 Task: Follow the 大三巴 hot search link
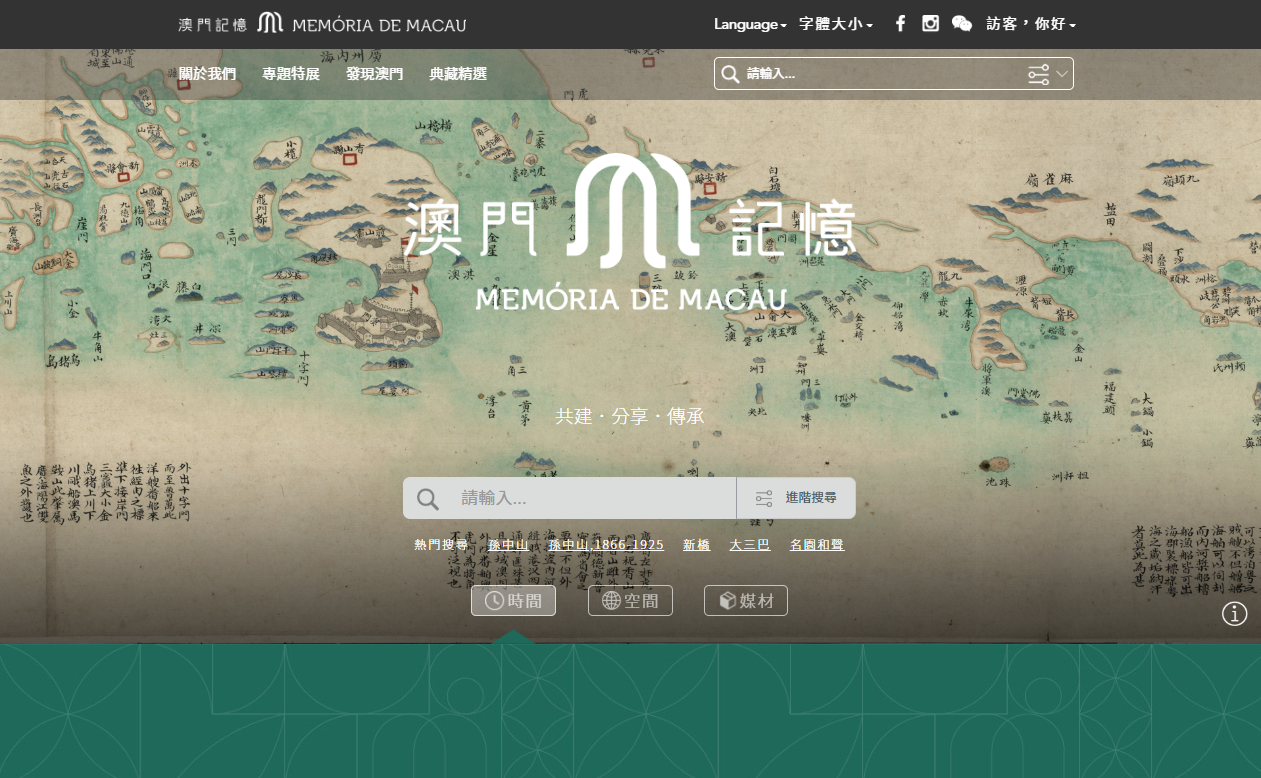[750, 545]
